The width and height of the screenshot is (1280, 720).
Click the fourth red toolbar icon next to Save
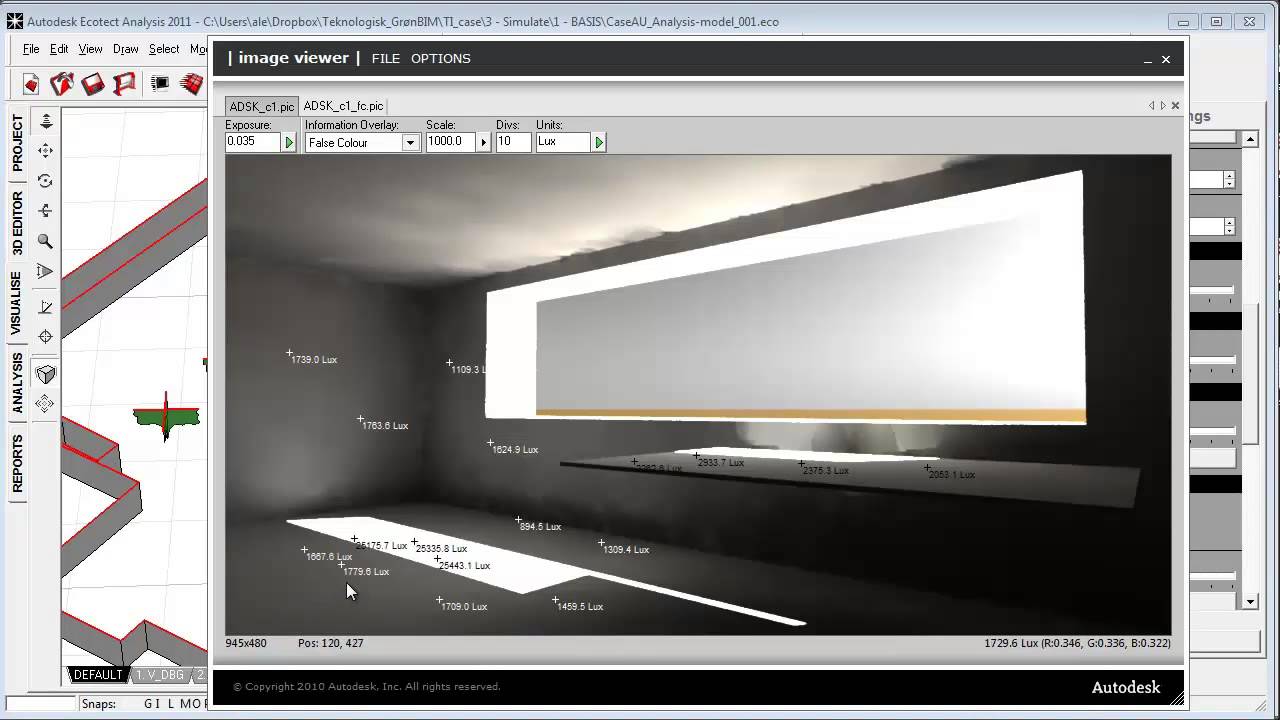[124, 84]
